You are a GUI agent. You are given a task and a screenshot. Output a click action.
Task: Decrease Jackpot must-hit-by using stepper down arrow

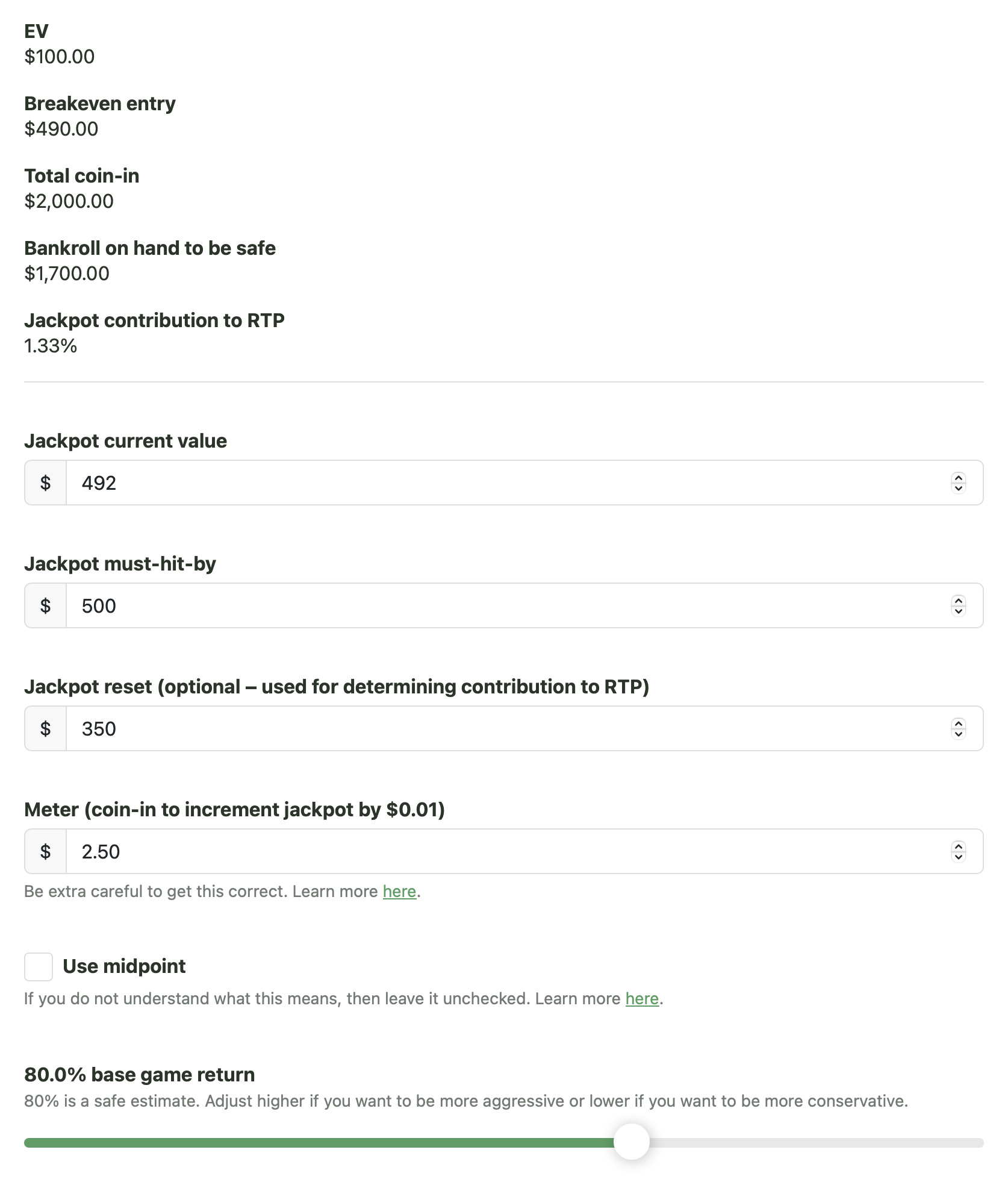tap(959, 611)
